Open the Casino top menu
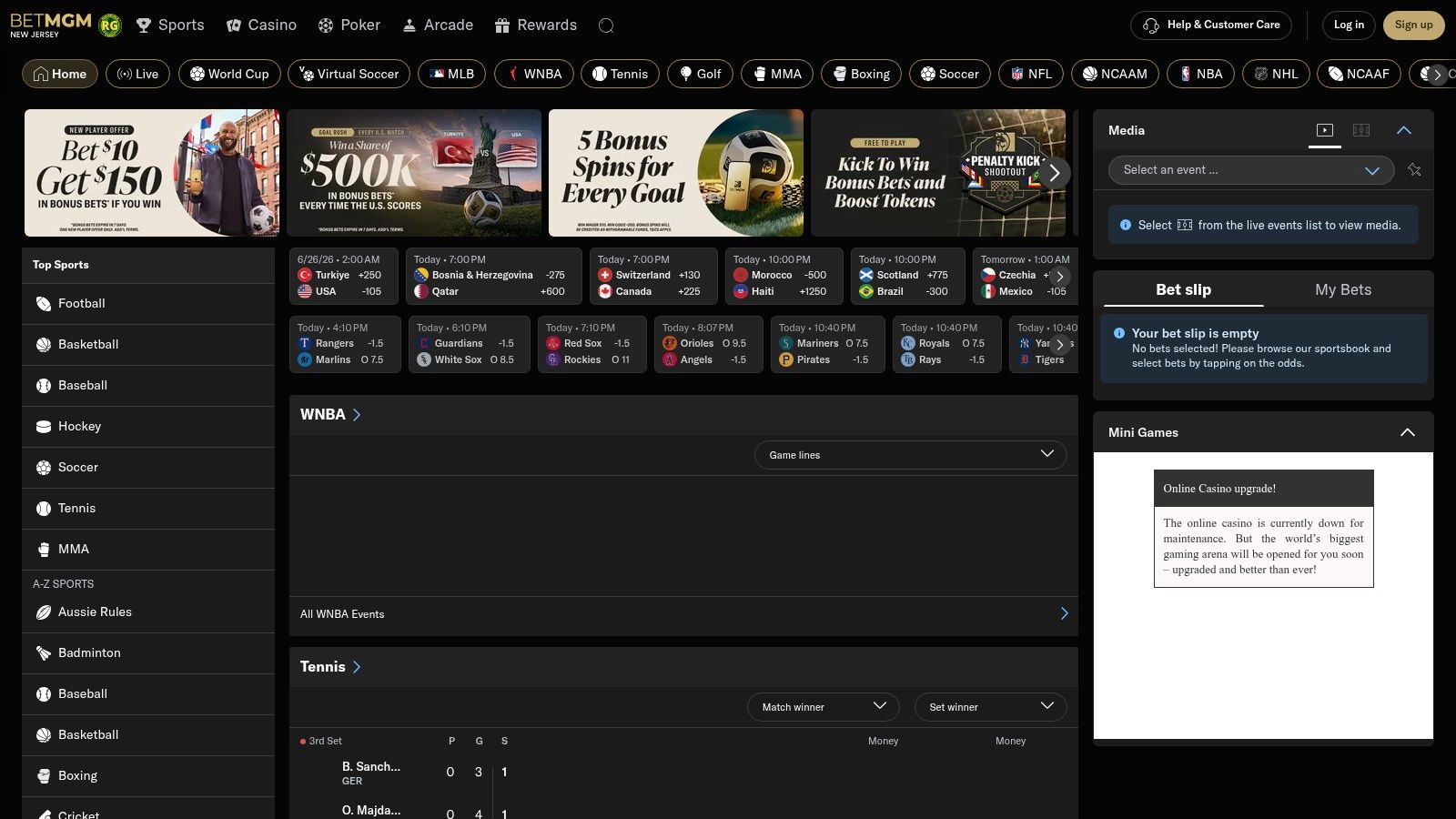The height and width of the screenshot is (819, 1456). click(x=261, y=25)
